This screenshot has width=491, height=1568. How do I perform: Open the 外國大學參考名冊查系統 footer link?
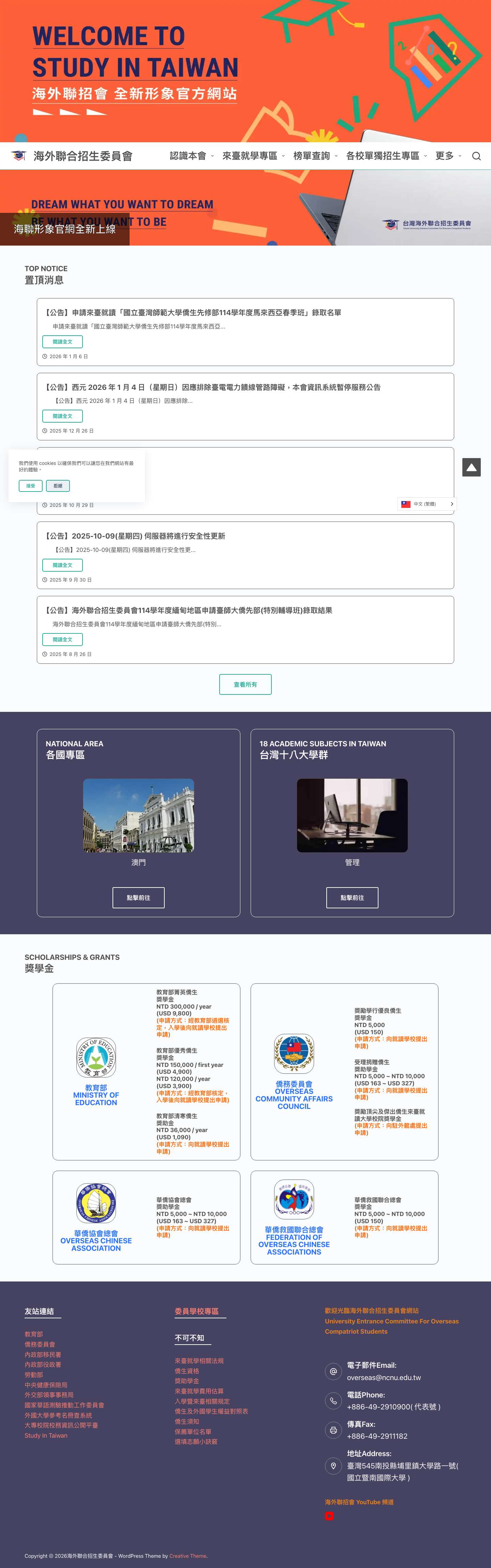tap(58, 1415)
